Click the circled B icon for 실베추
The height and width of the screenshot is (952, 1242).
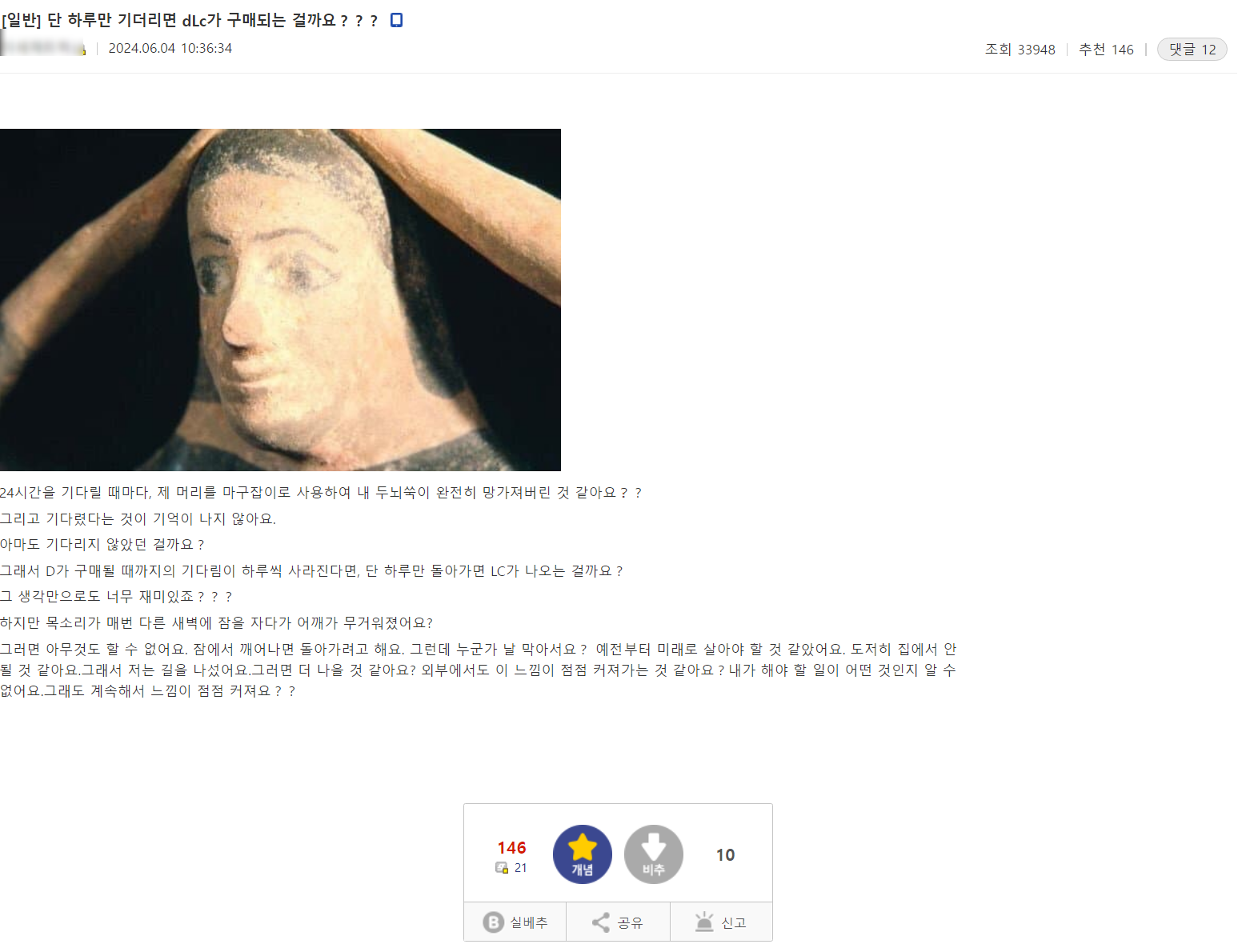point(494,922)
